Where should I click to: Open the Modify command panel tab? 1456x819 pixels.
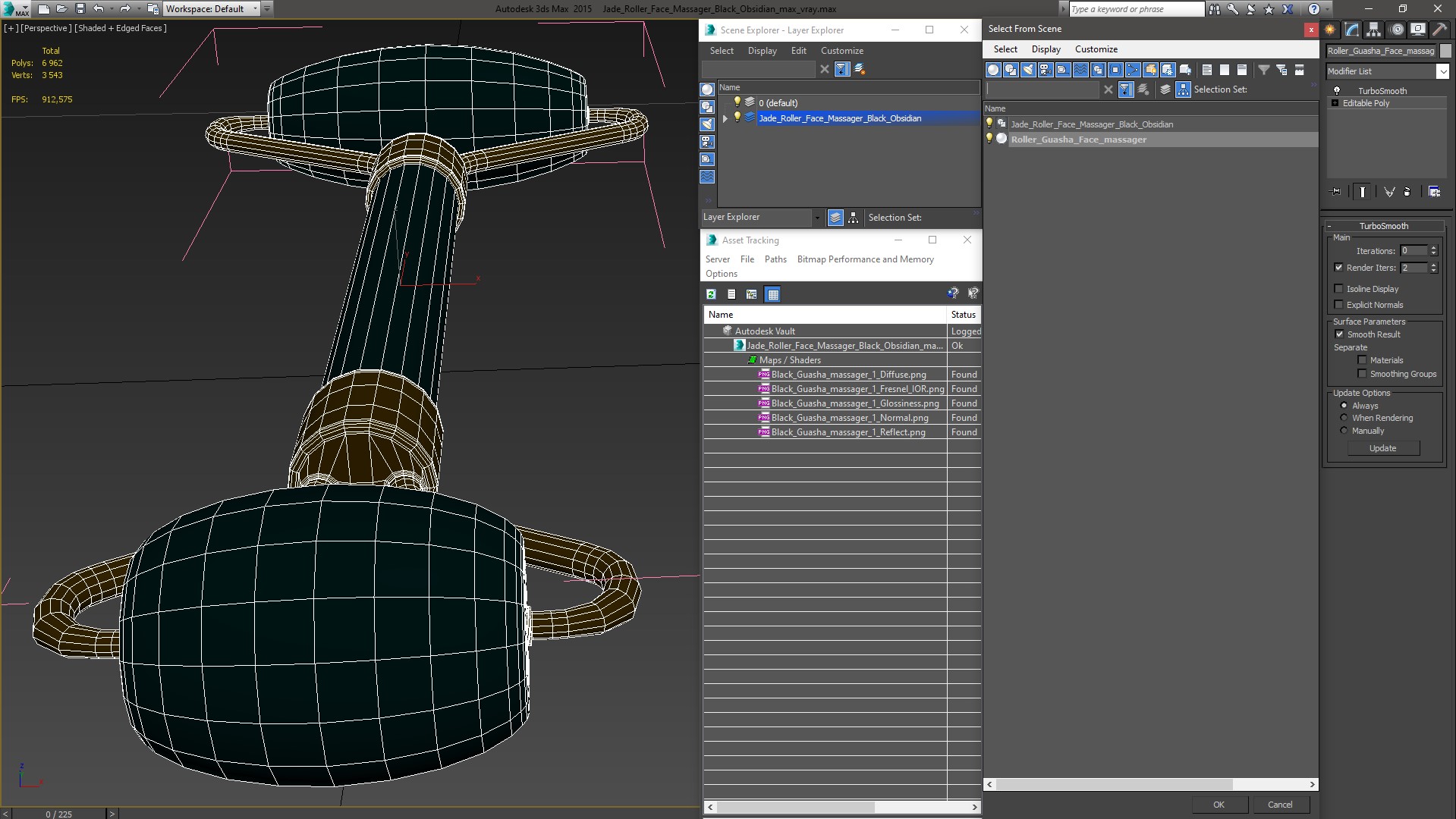[x=1352, y=30]
